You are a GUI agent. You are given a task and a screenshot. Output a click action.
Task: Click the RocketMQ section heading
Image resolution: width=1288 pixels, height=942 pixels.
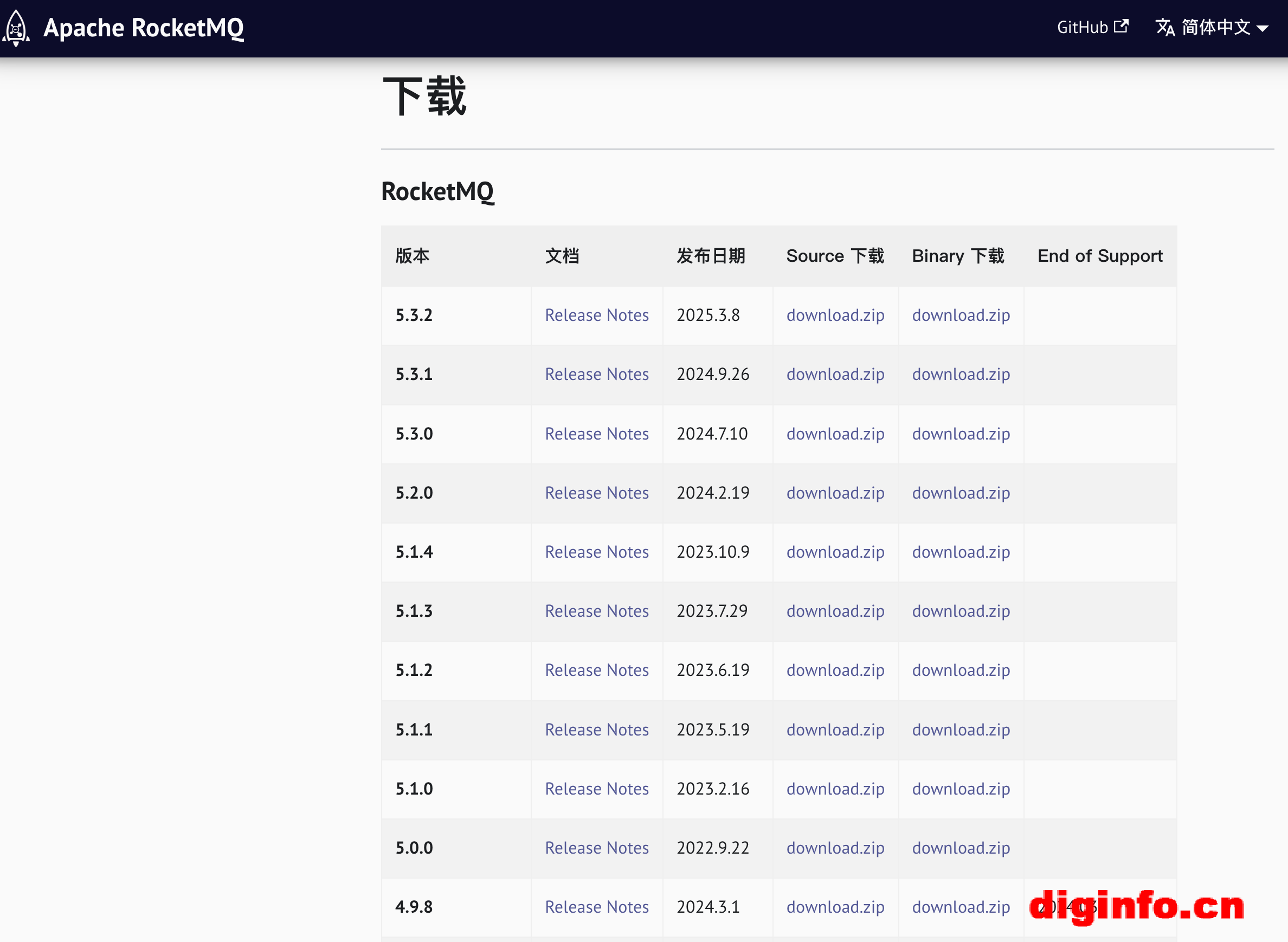[437, 191]
